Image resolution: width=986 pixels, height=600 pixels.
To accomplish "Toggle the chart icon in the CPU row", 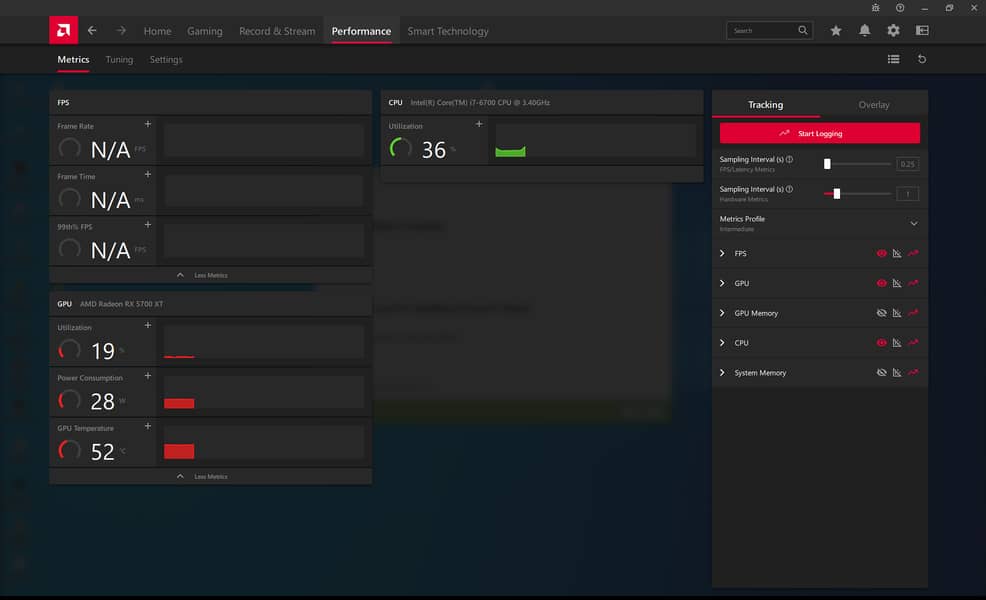I will 897,343.
